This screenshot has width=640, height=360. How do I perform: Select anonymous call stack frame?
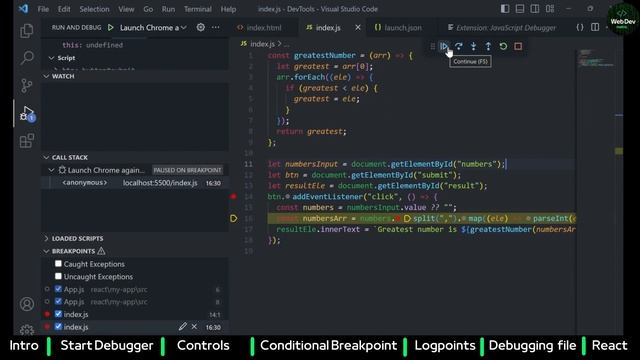click(x=135, y=183)
